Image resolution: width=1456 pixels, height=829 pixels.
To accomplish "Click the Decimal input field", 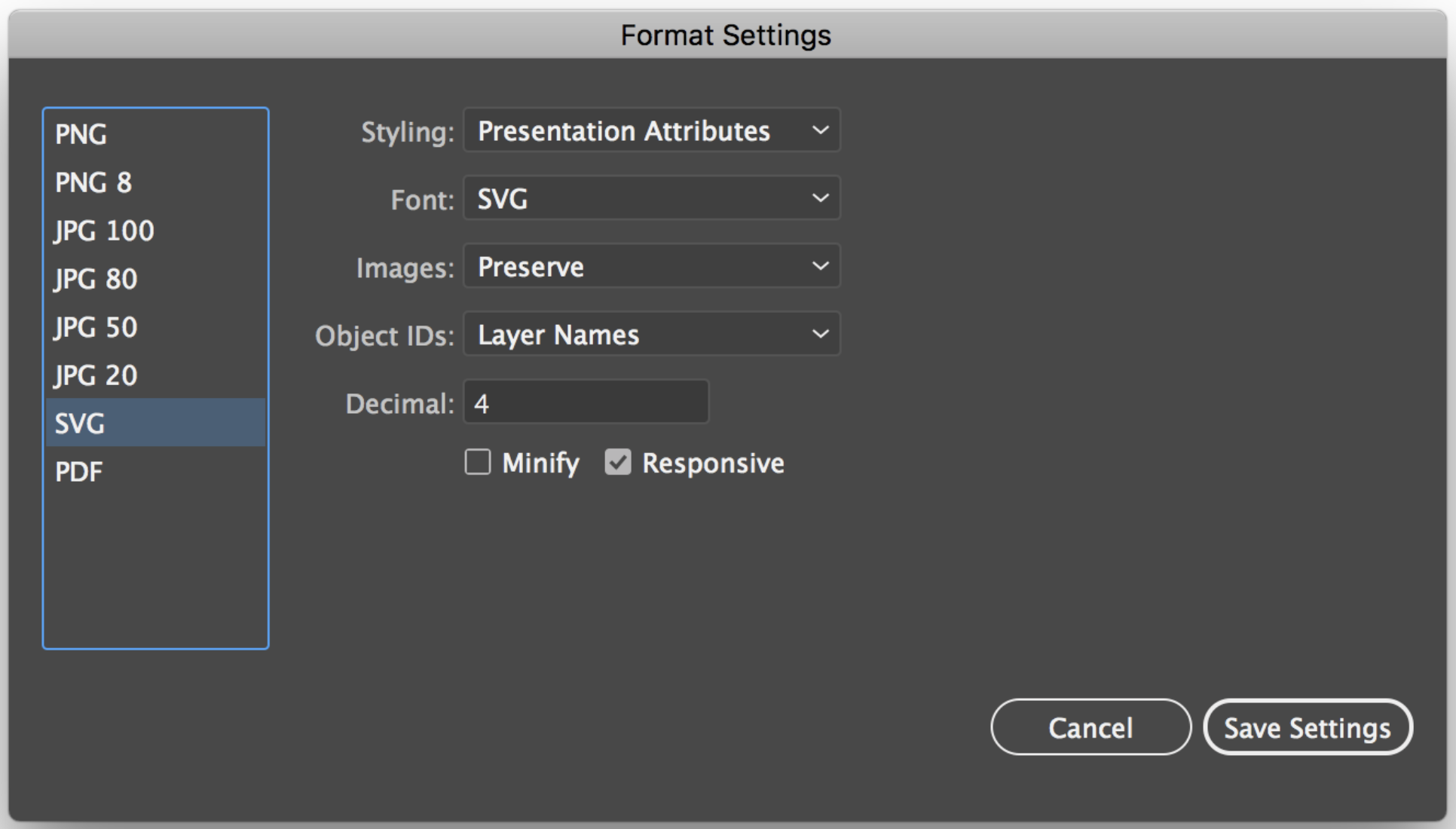I will 586,402.
